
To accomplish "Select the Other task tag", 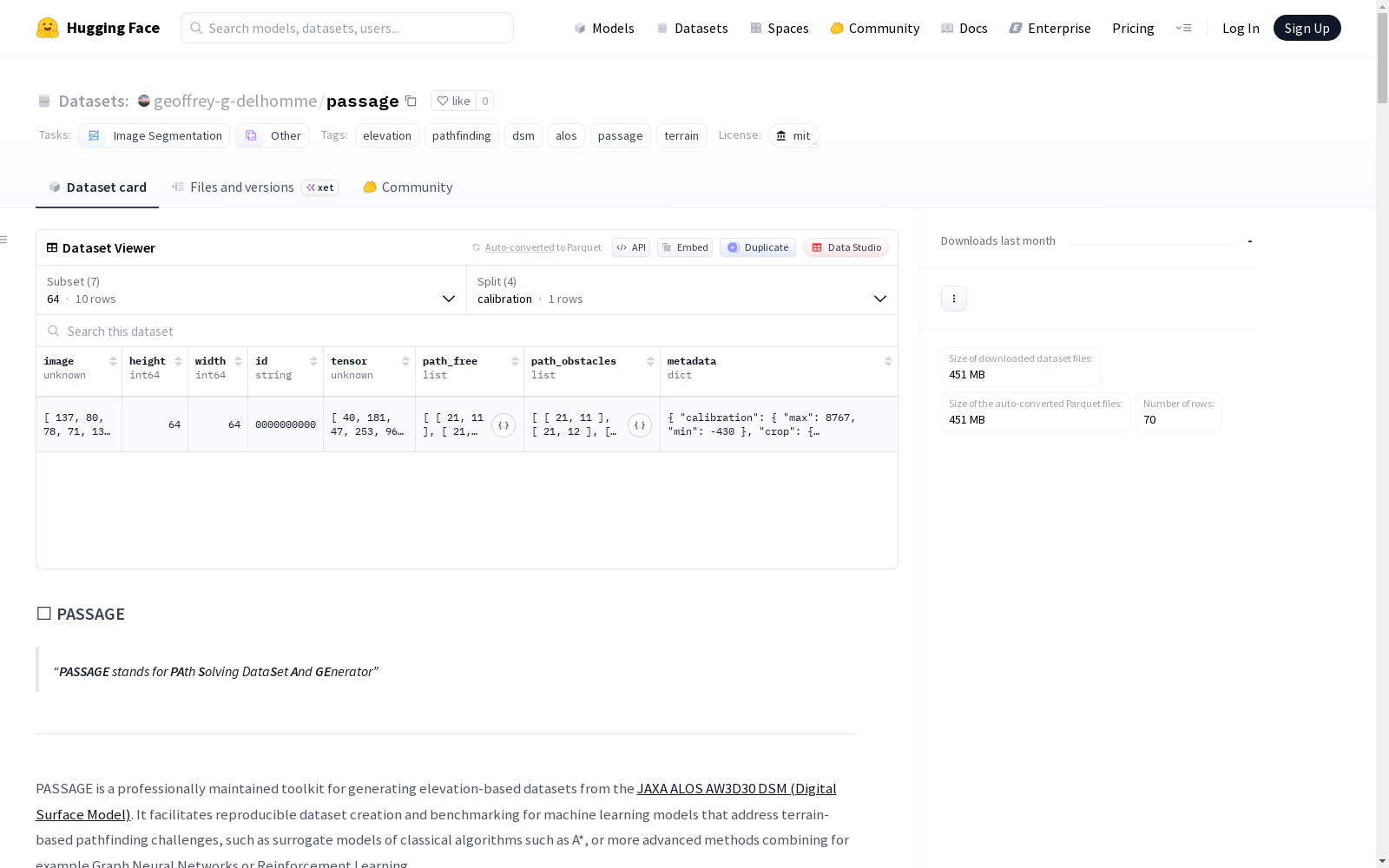I will (x=273, y=135).
